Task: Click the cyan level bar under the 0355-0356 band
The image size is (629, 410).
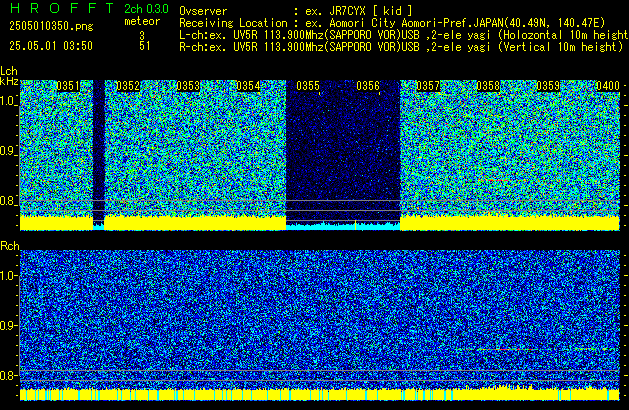Action: click(x=343, y=226)
